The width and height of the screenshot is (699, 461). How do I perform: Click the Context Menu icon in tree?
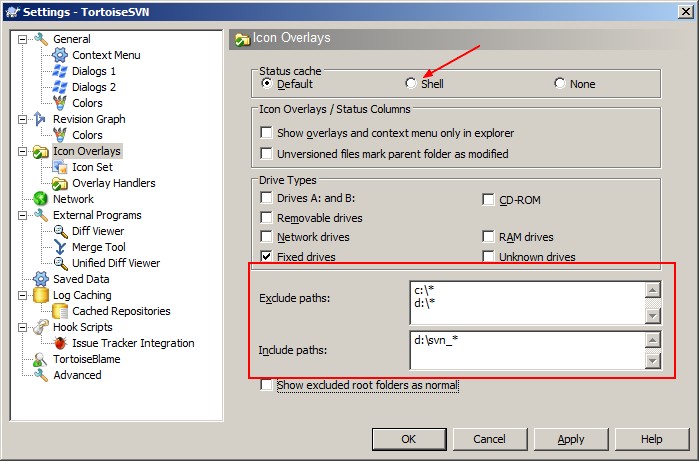pos(60,55)
